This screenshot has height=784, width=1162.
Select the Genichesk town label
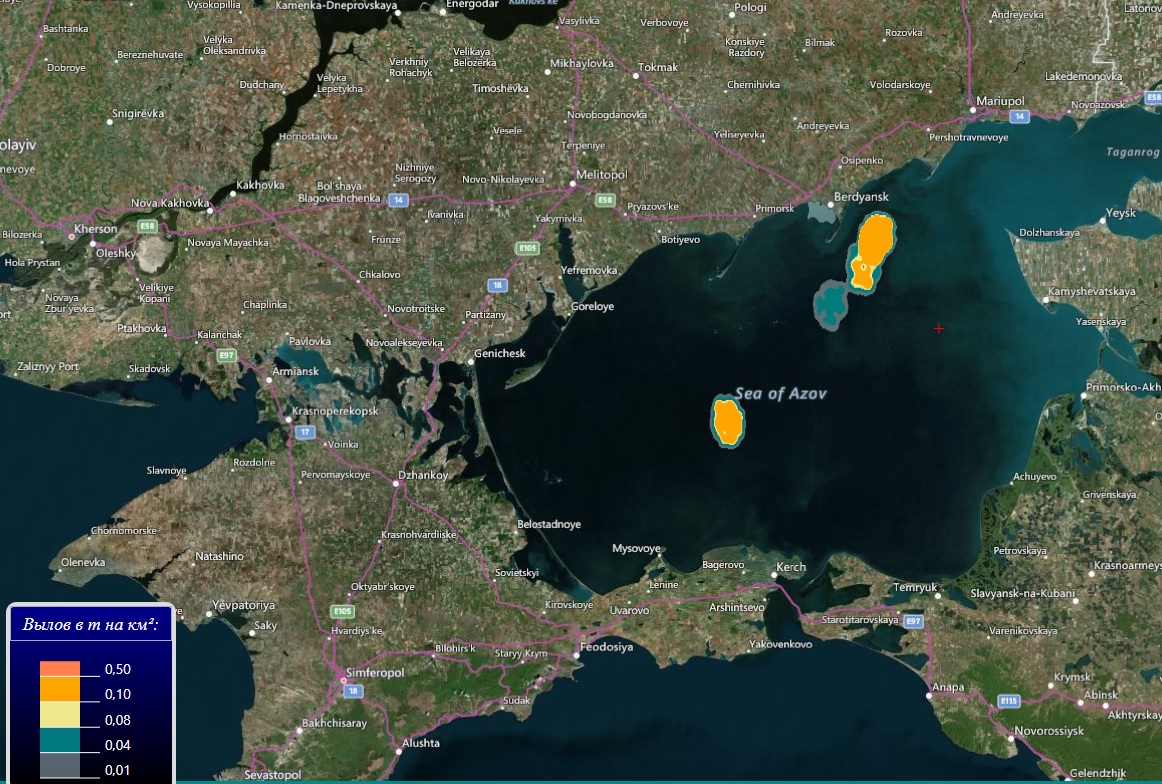tap(499, 353)
